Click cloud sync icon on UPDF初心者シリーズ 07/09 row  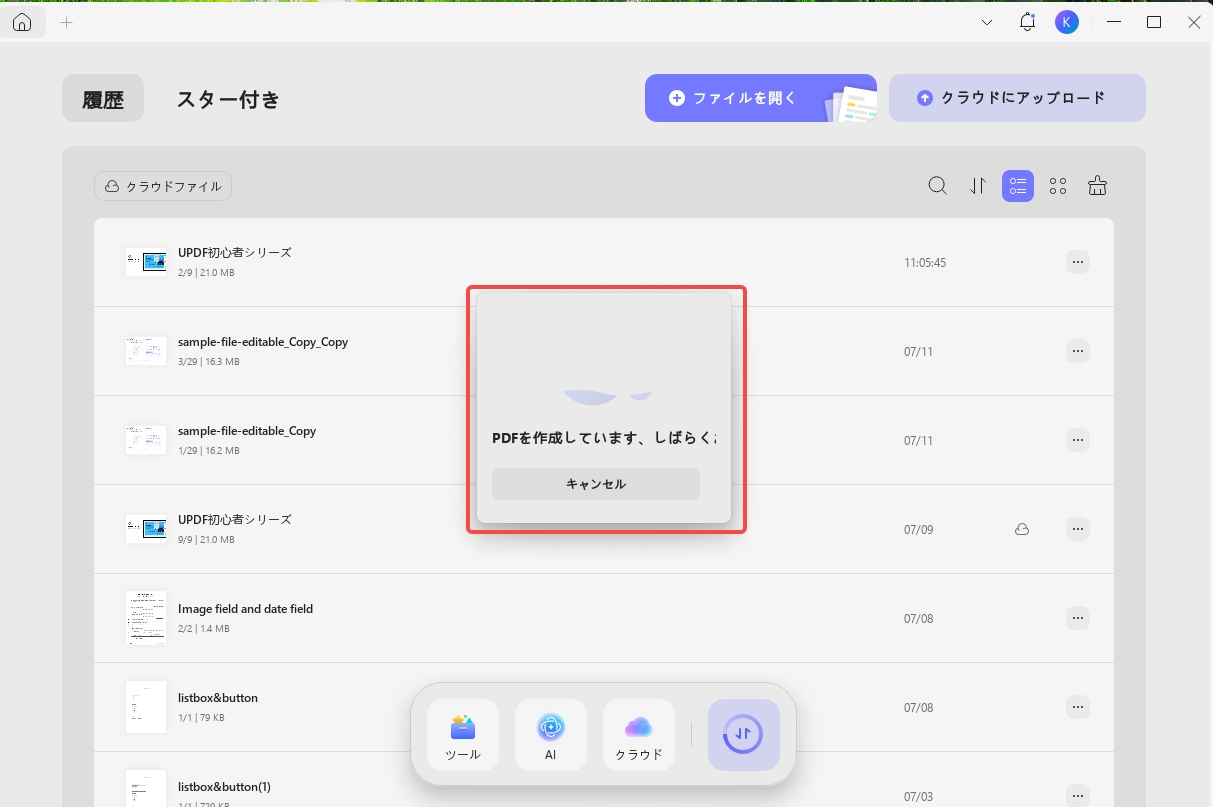coord(1022,529)
